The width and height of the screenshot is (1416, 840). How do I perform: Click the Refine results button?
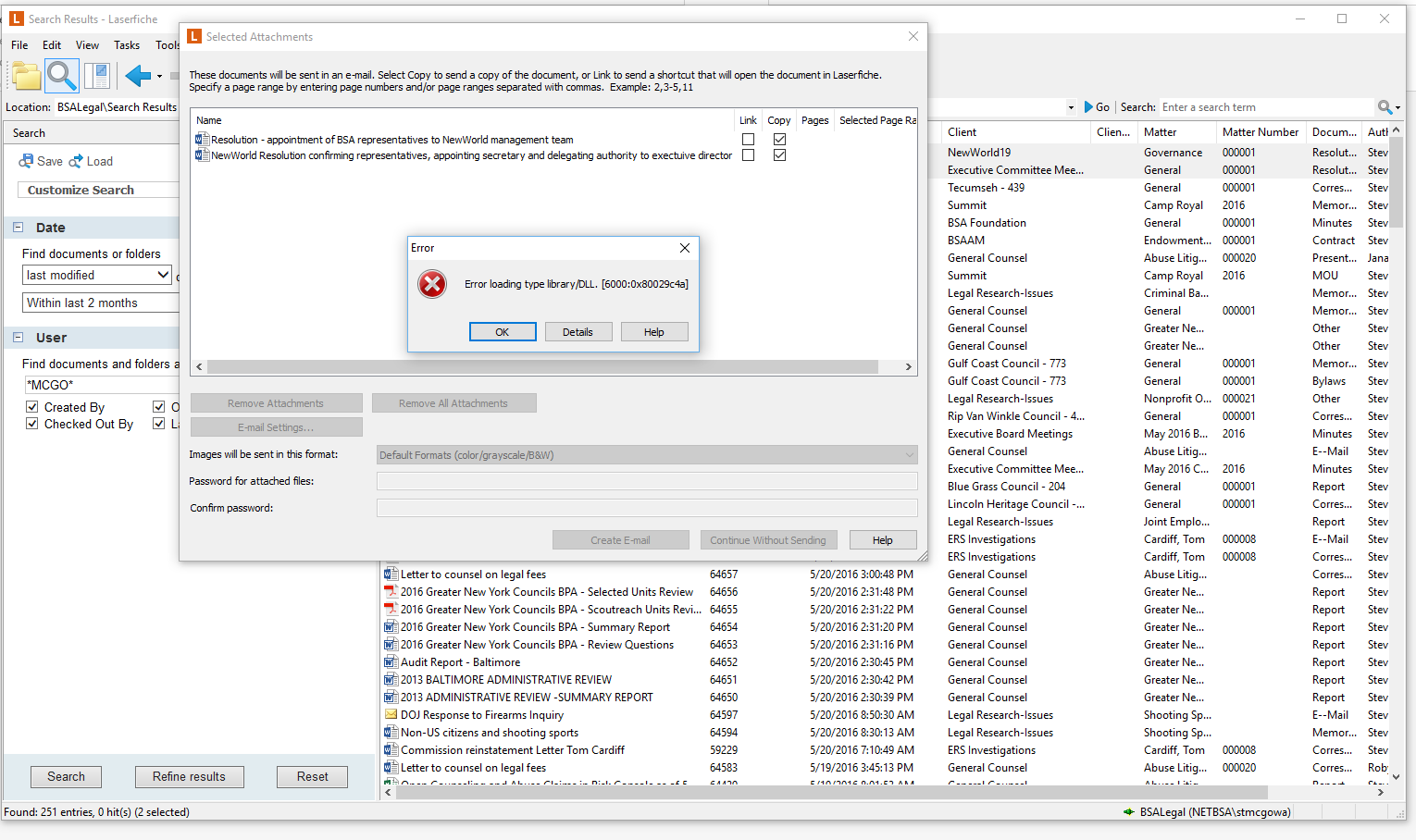(190, 777)
